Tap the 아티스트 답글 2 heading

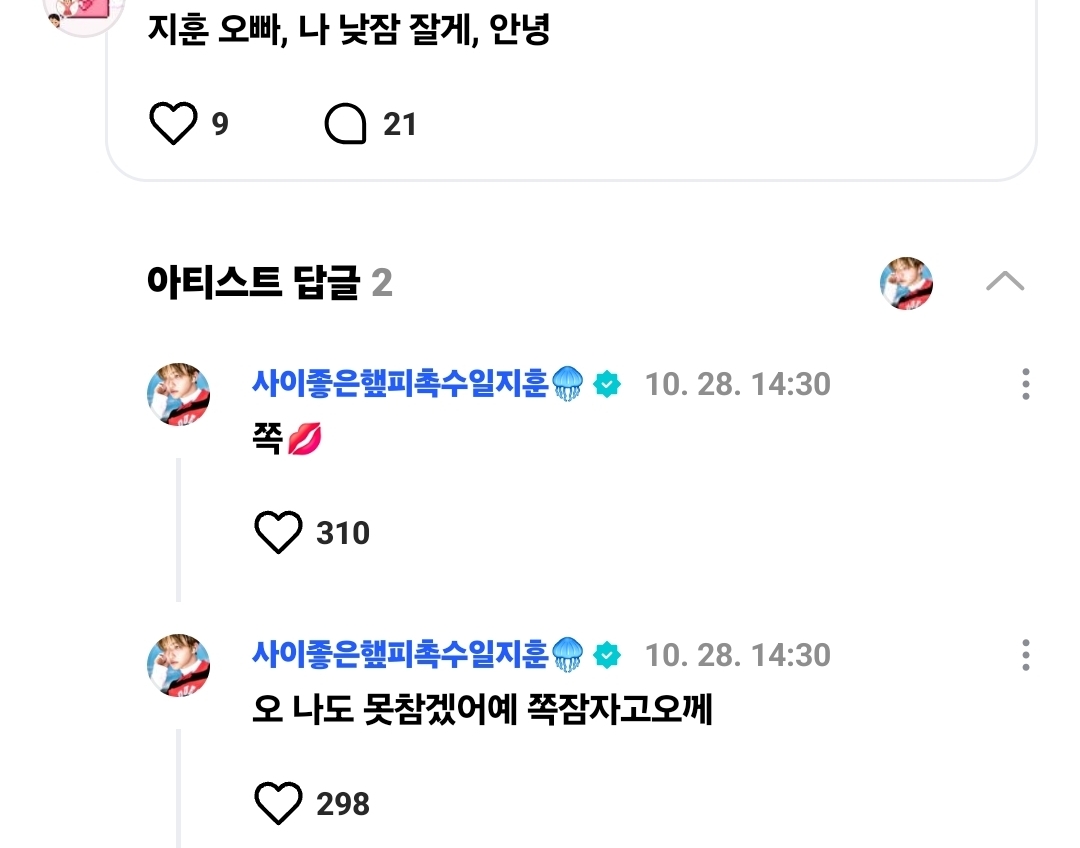269,282
